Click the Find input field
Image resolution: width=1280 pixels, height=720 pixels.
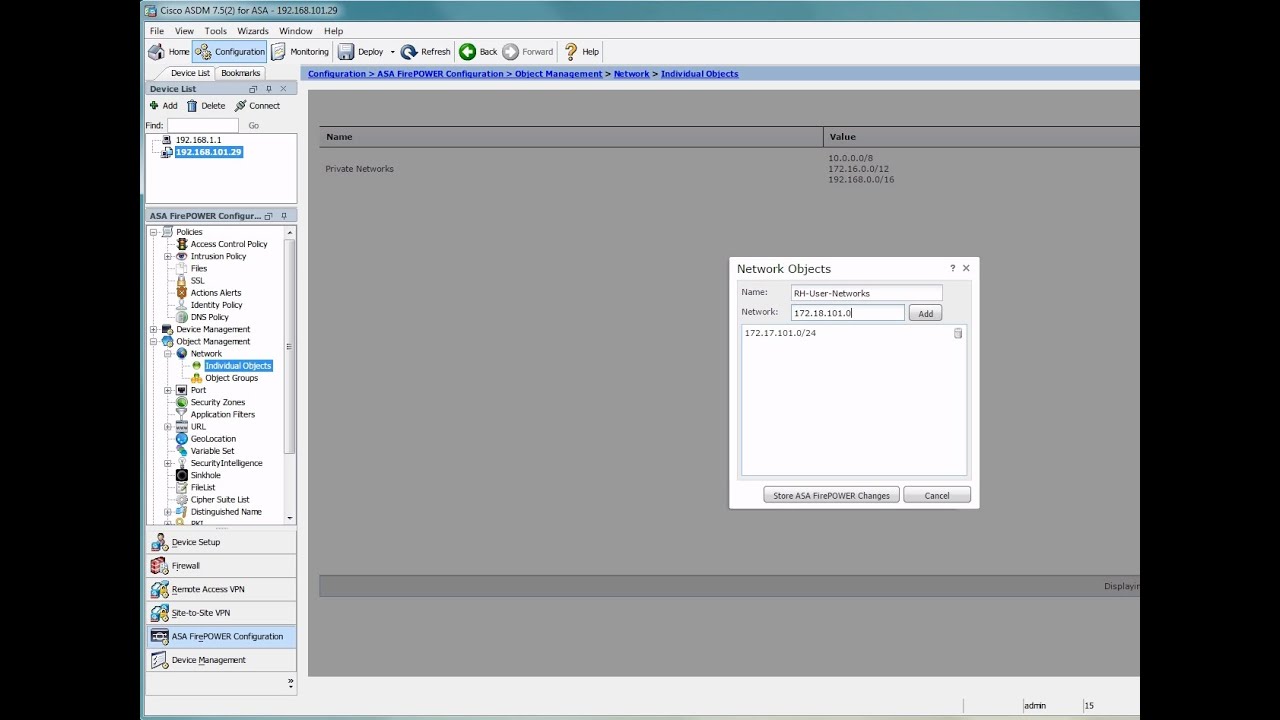tap(202, 125)
